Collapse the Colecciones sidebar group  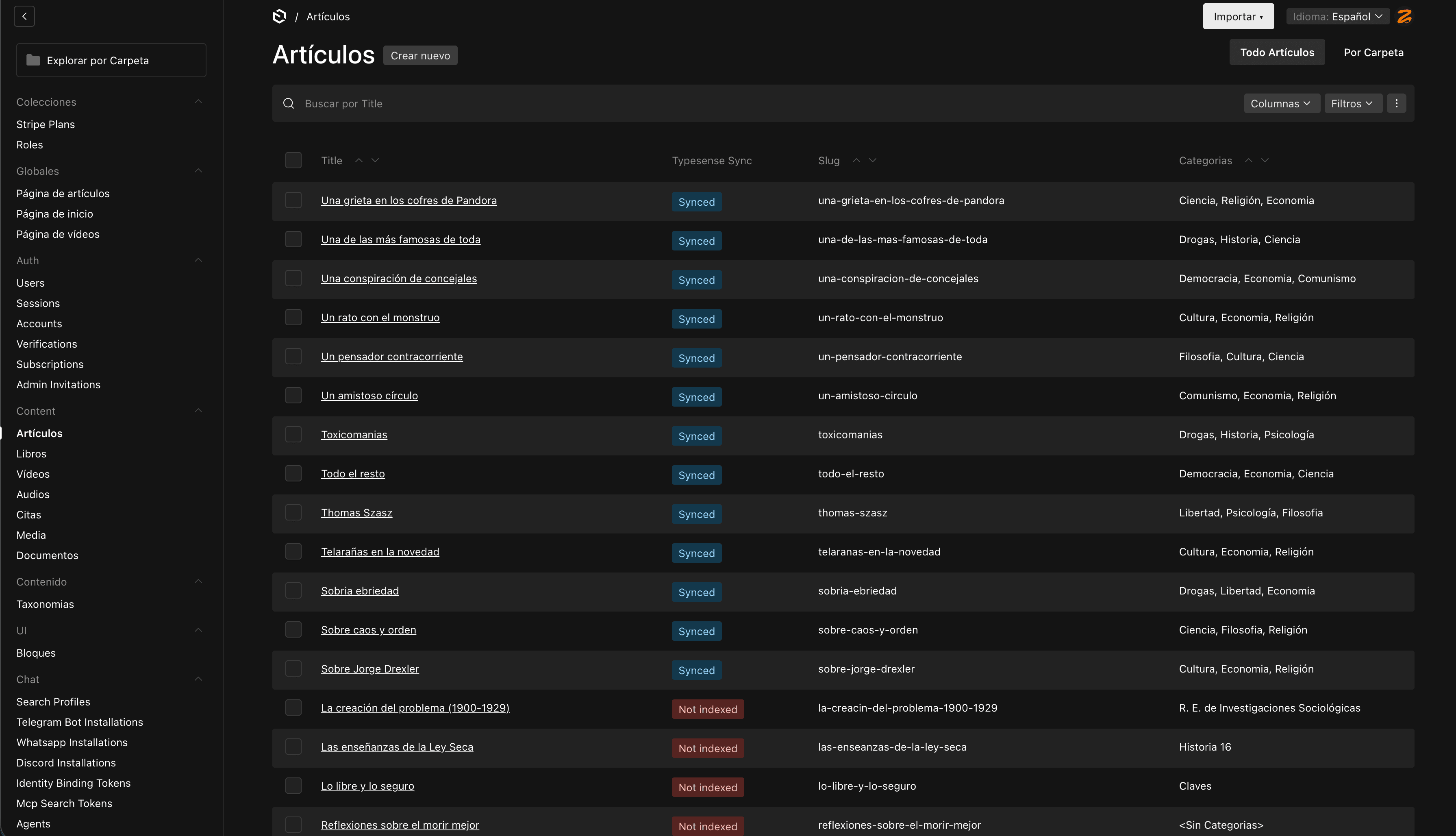[198, 102]
